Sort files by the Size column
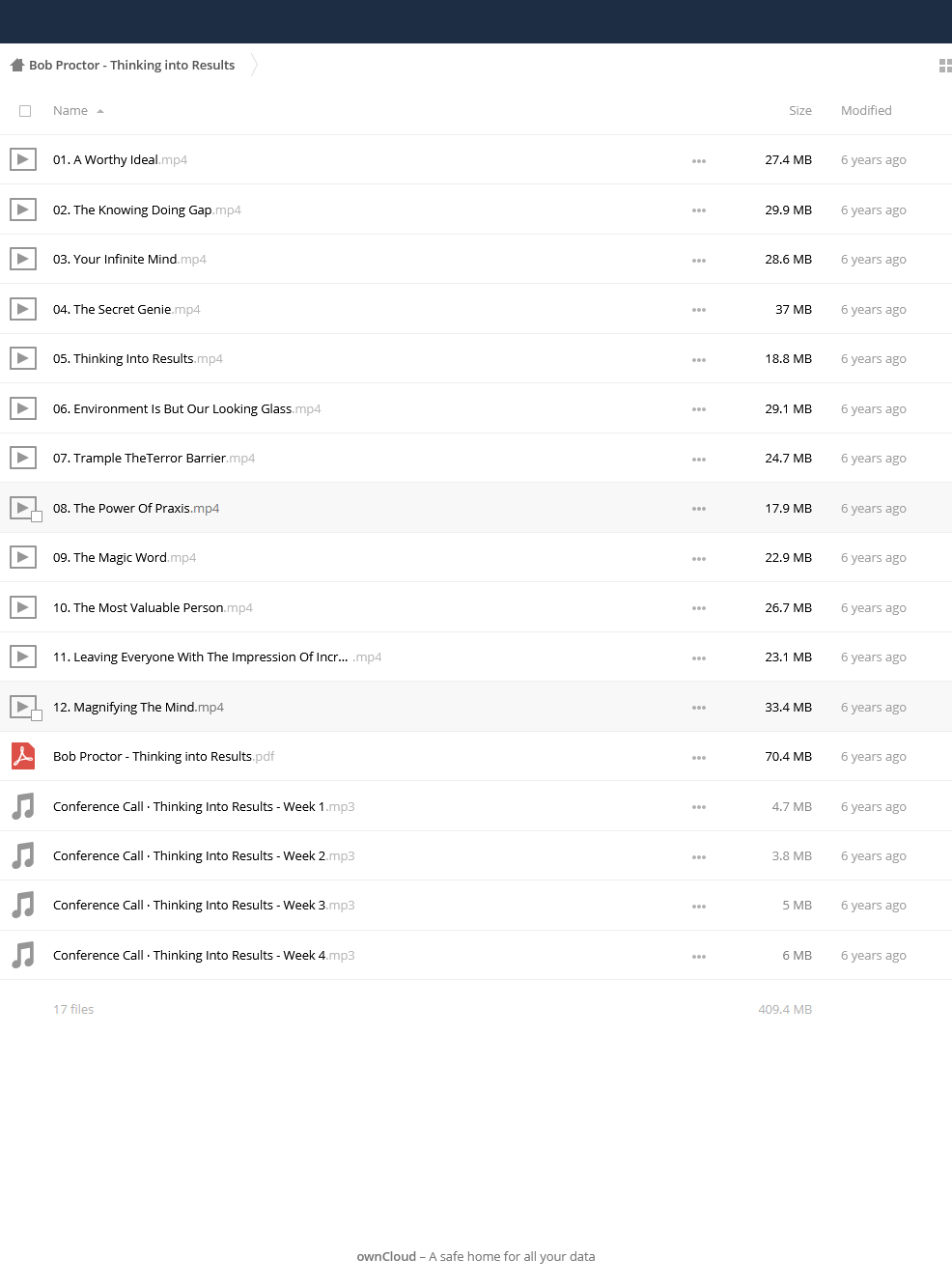Viewport: 952px width, 1286px height. click(800, 111)
